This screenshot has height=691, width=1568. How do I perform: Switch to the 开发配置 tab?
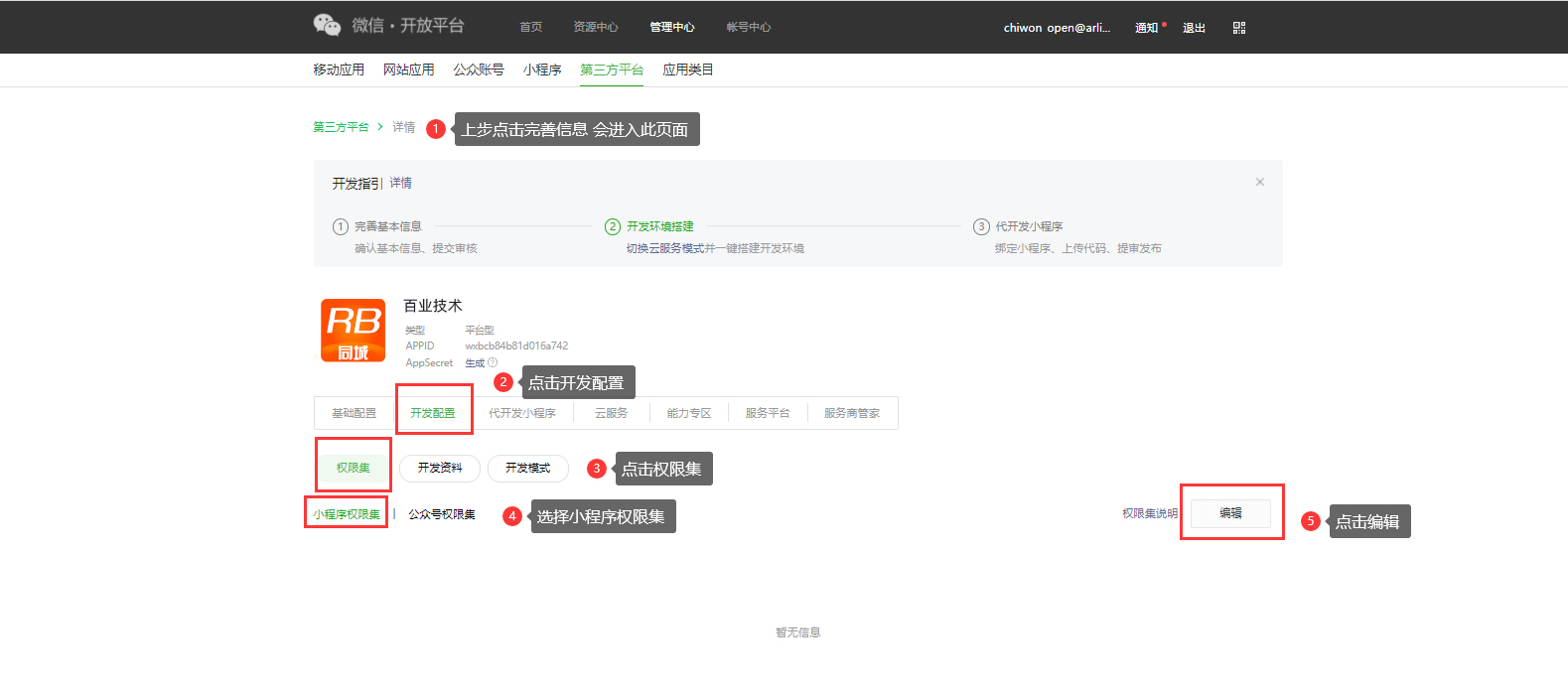click(x=433, y=413)
